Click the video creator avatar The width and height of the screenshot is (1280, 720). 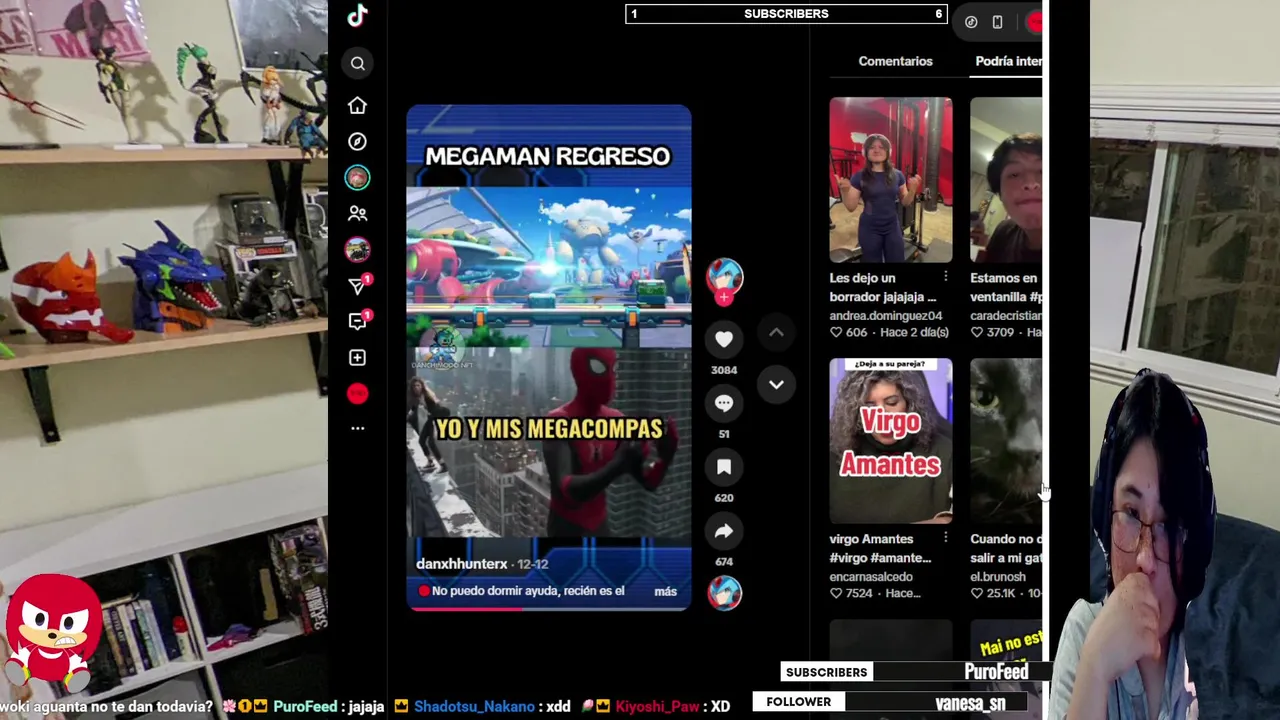725,276
